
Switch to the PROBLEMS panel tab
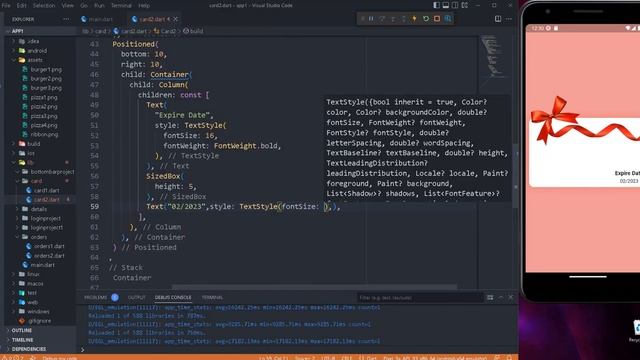[96, 298]
